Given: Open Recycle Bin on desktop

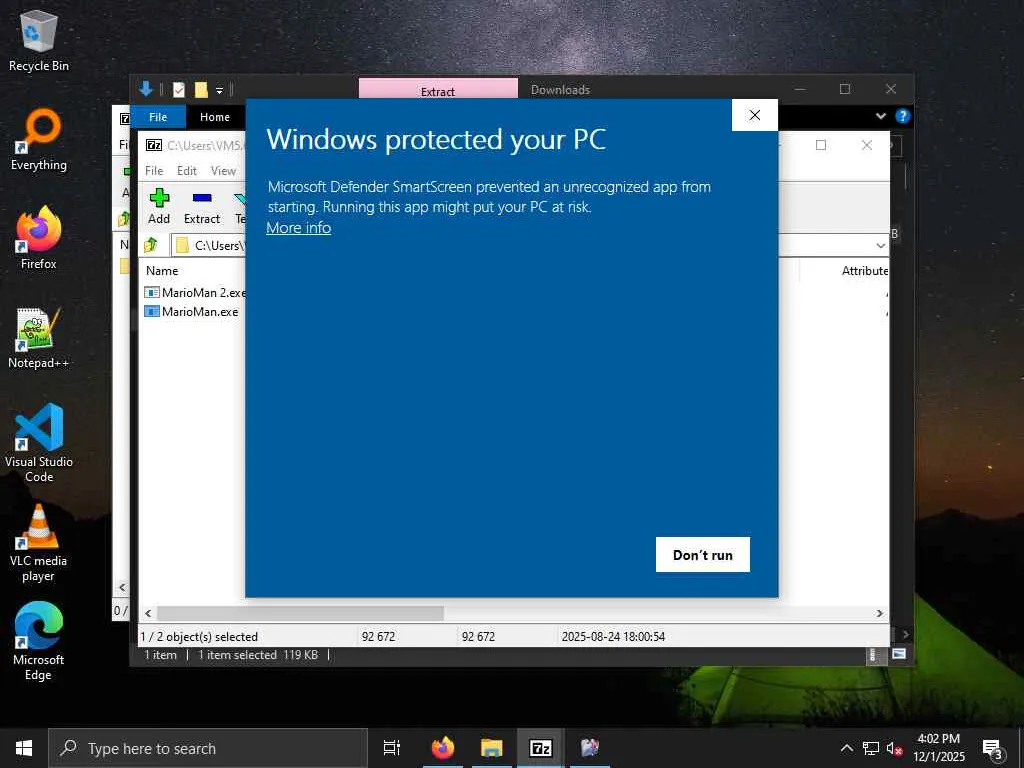Looking at the screenshot, I should click(39, 40).
